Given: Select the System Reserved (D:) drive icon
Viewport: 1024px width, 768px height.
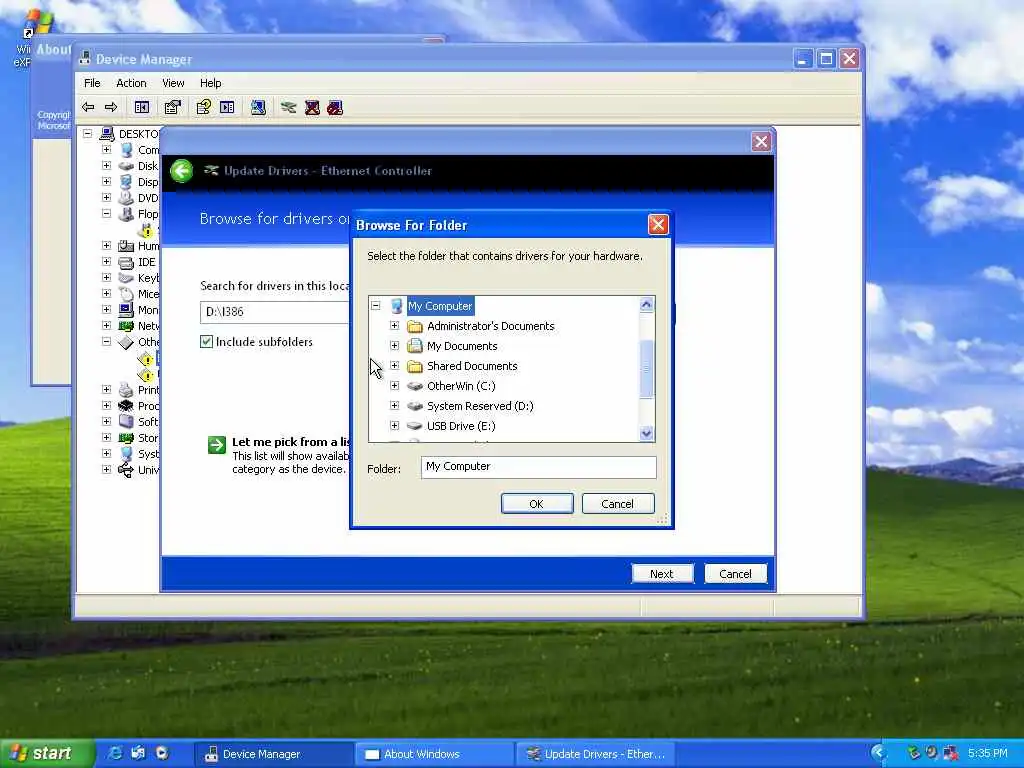Looking at the screenshot, I should [x=415, y=406].
